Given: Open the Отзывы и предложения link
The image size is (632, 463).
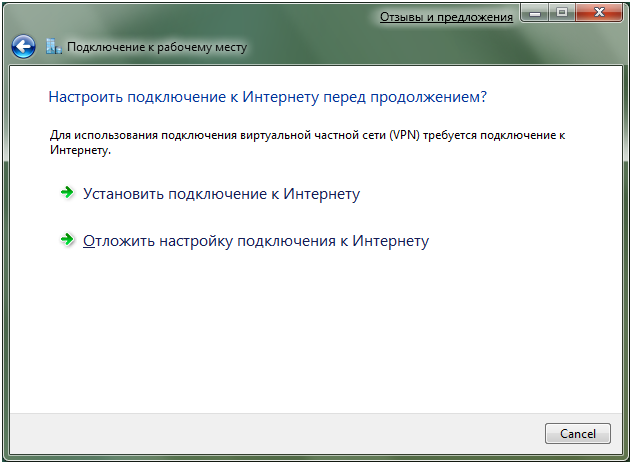Looking at the screenshot, I should coord(446,17).
